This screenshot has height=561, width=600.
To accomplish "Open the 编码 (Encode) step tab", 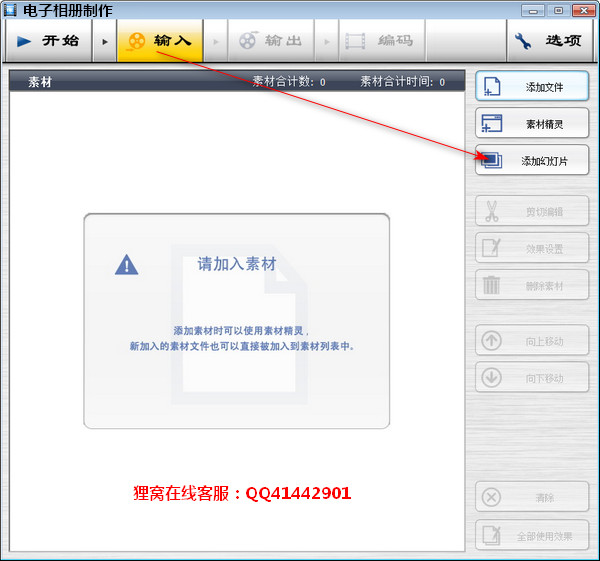I will [x=382, y=41].
